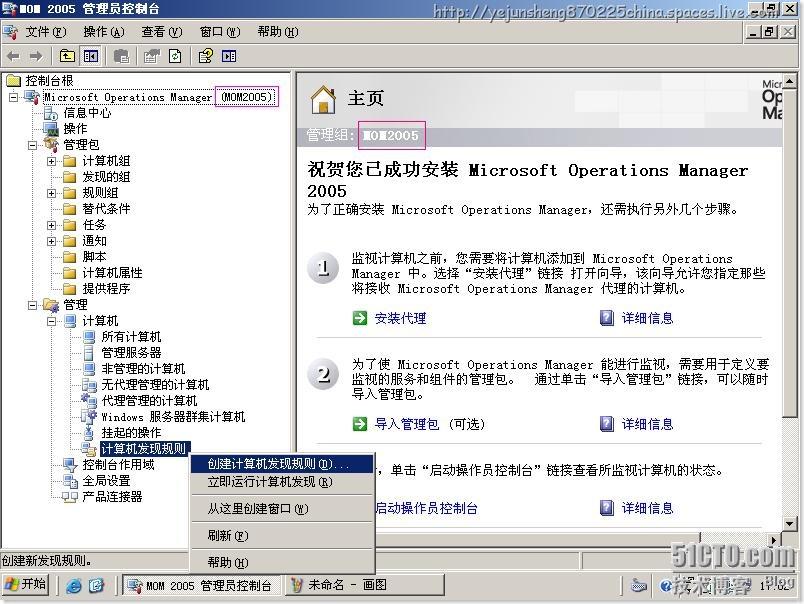Click the Up one level toolbar icon
This screenshot has width=804, height=604.
click(67, 56)
